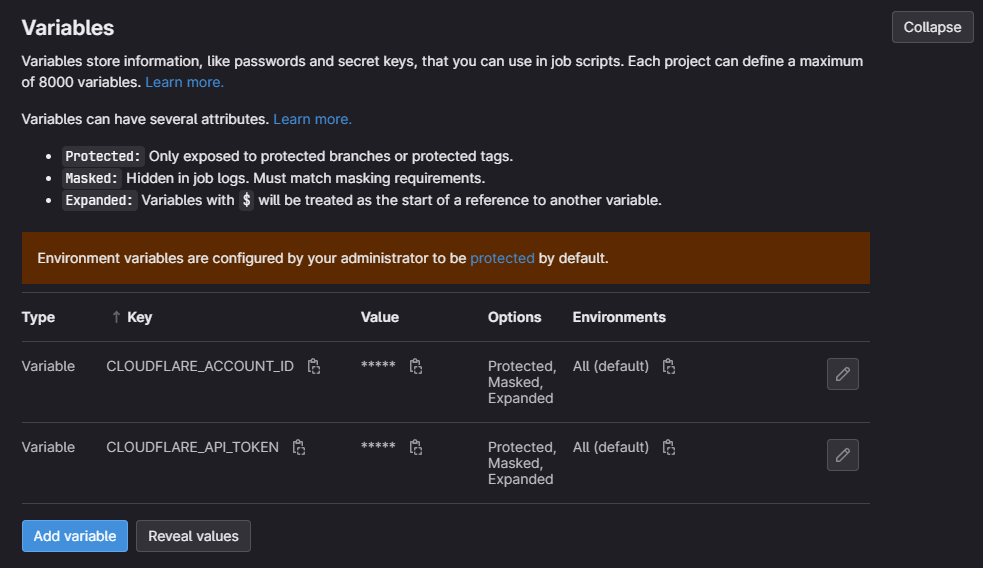Click the CLOUDFLARE_ACCOUNT_ID key text
Viewport: 983px width, 568px height.
(200, 366)
